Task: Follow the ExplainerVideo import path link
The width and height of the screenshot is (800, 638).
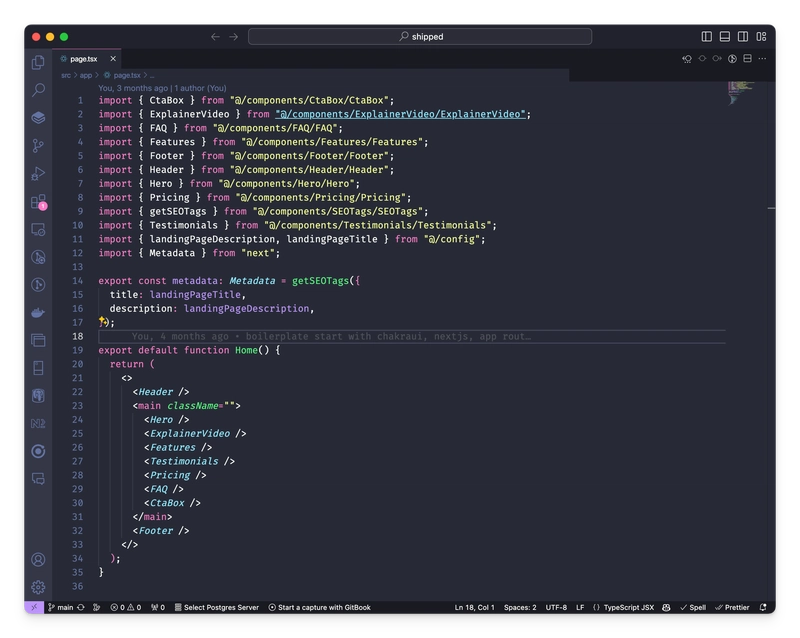Action: 401,114
